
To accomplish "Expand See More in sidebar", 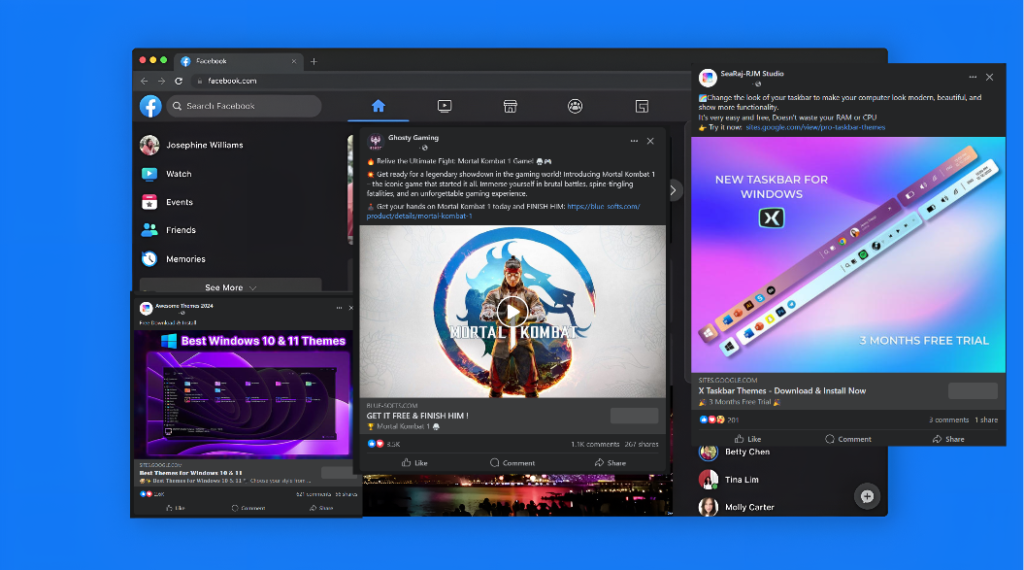I will (231, 287).
